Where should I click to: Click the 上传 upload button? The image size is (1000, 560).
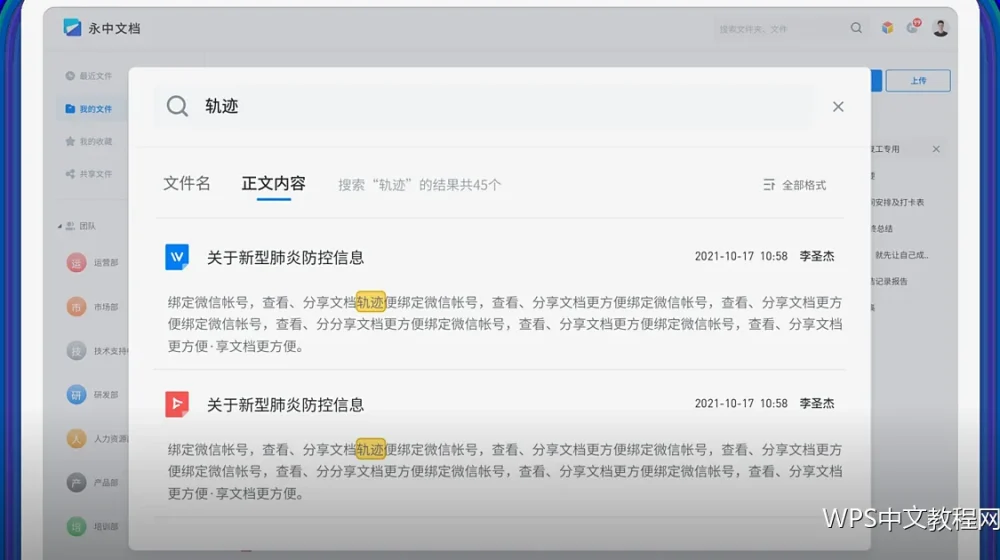pos(918,80)
